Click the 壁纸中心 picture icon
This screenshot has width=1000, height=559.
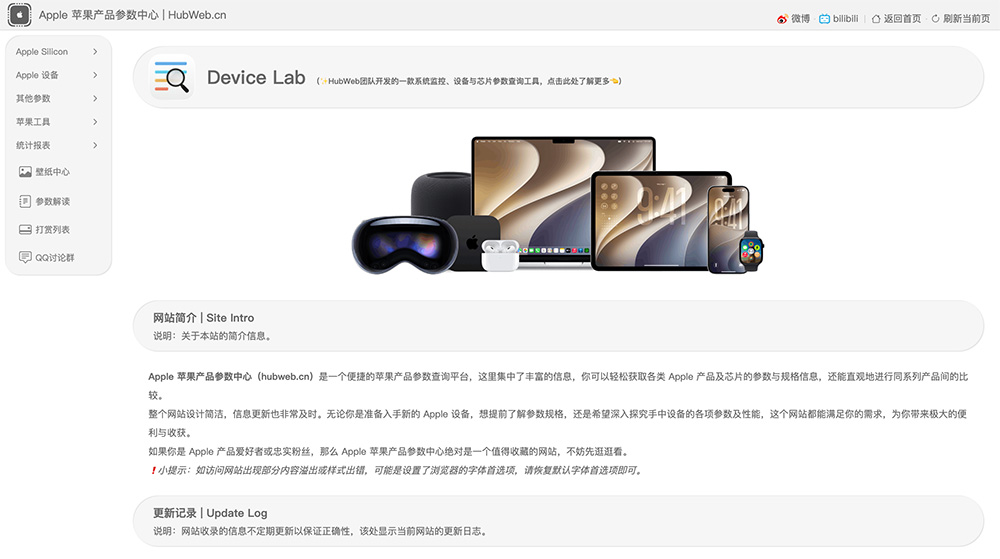(x=25, y=171)
